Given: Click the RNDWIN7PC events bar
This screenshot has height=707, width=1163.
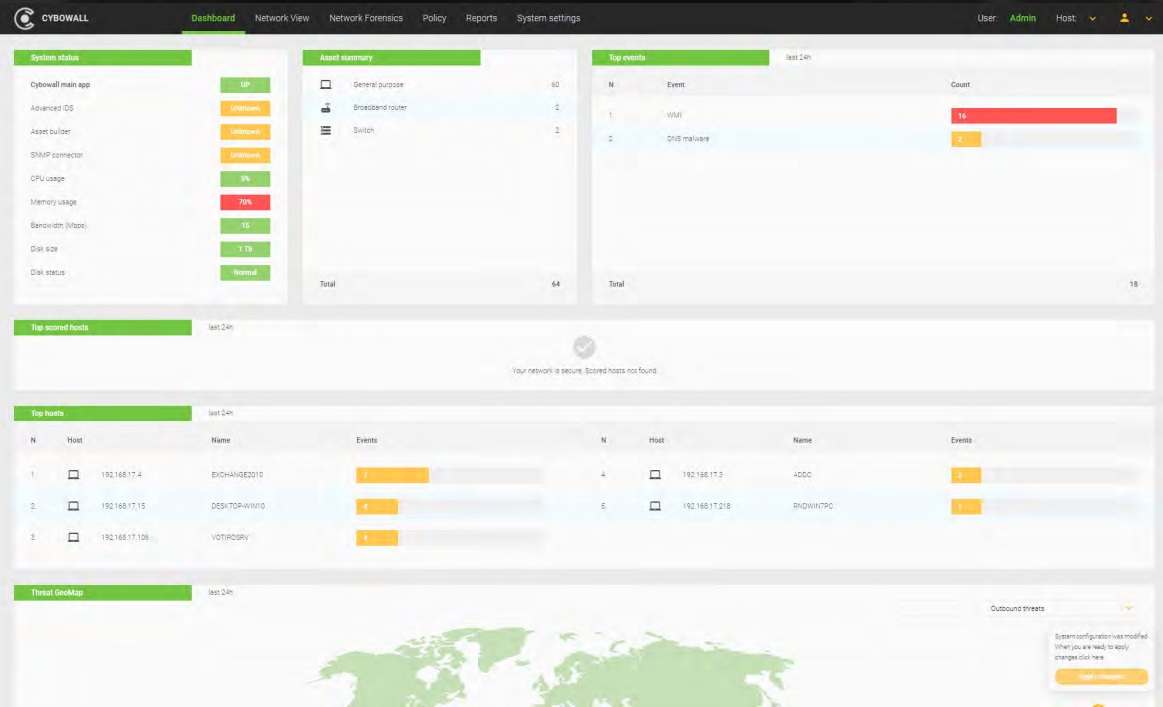Looking at the screenshot, I should (966, 507).
